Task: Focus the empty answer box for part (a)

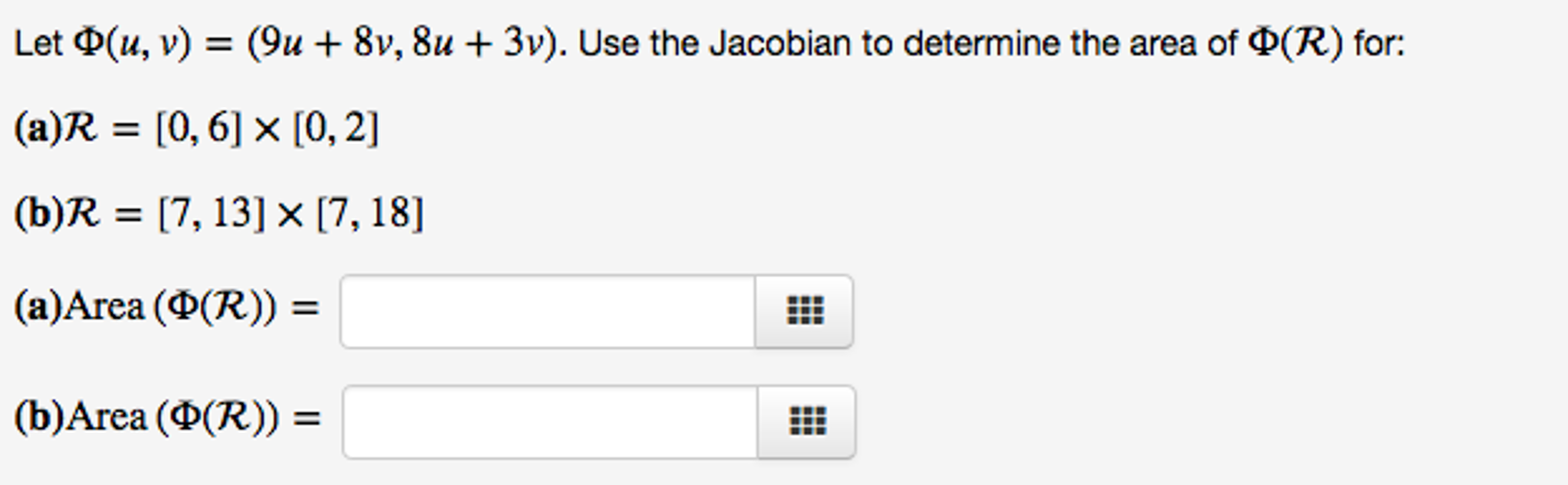Action: point(548,310)
